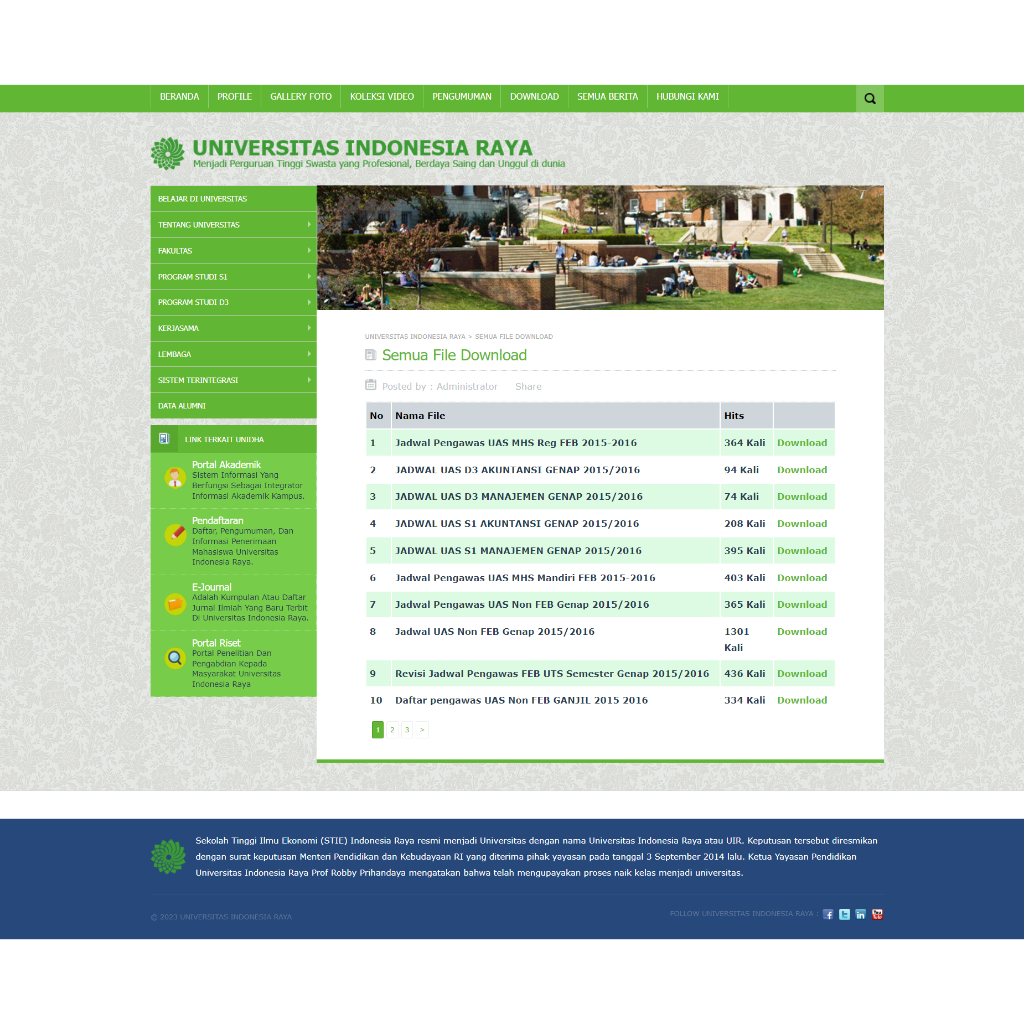Screen dimensions: 1024x1024
Task: Click the Pendaftaran pencil icon
Action: pos(174,535)
